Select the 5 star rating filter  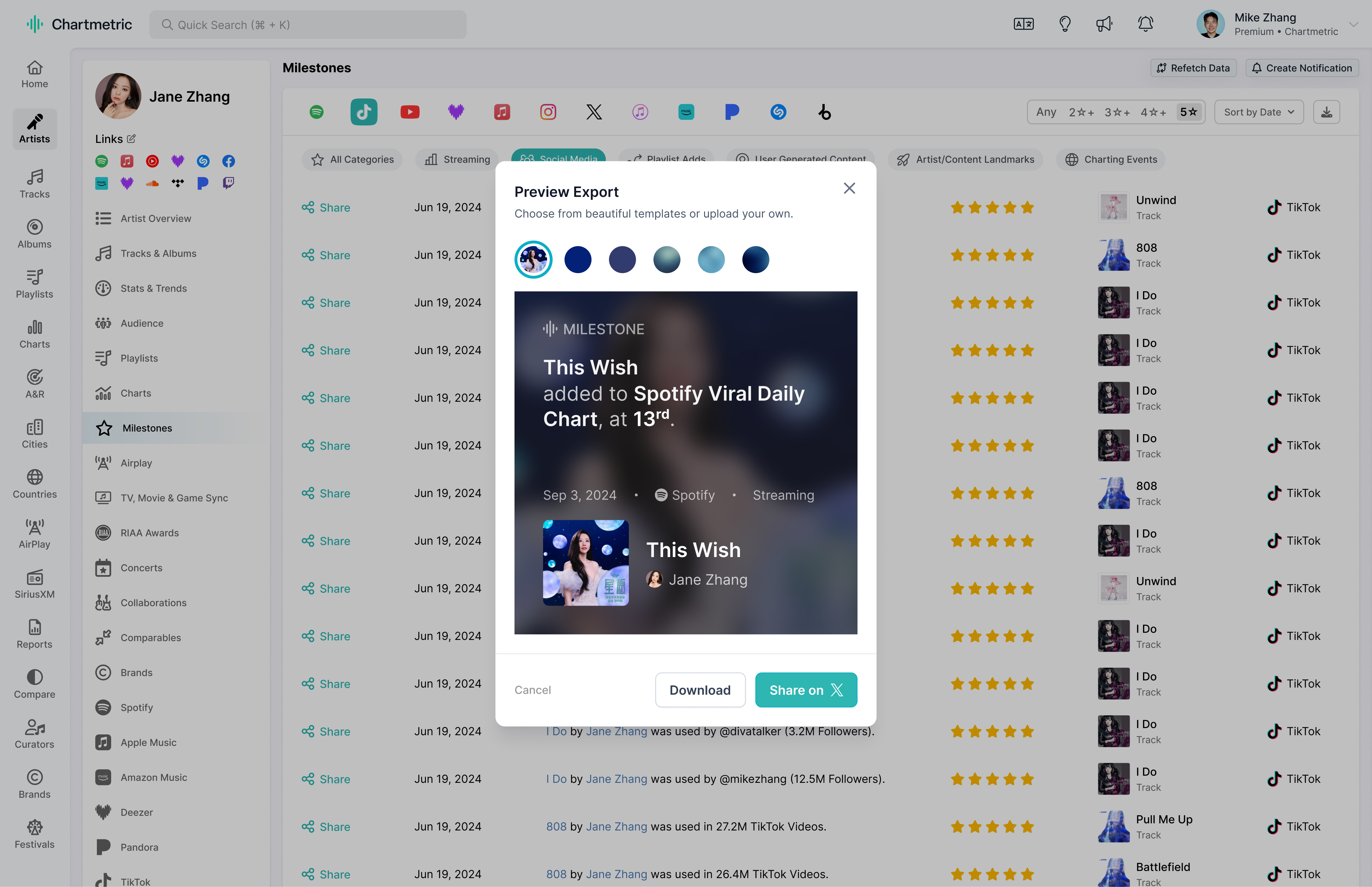pos(1189,112)
